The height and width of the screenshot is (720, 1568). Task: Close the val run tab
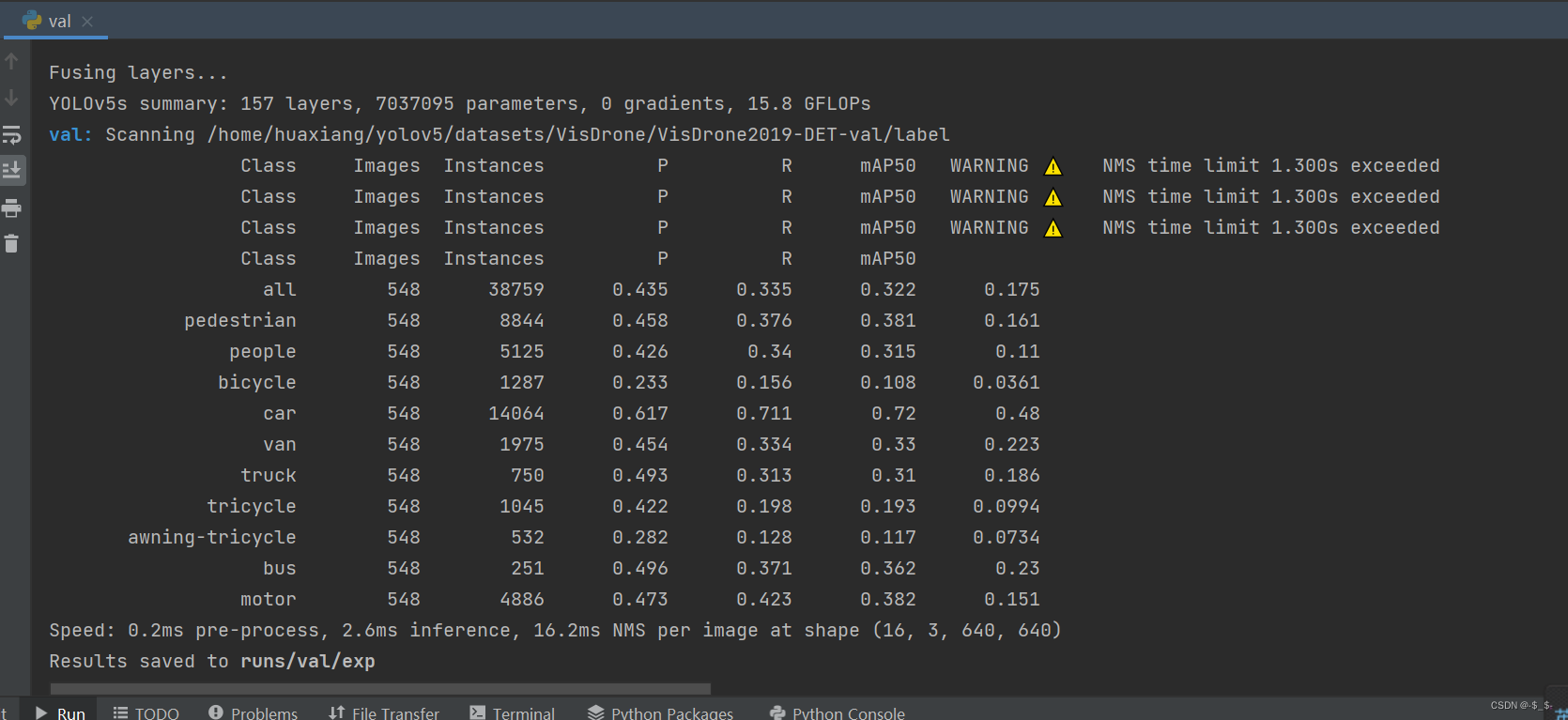(x=87, y=21)
